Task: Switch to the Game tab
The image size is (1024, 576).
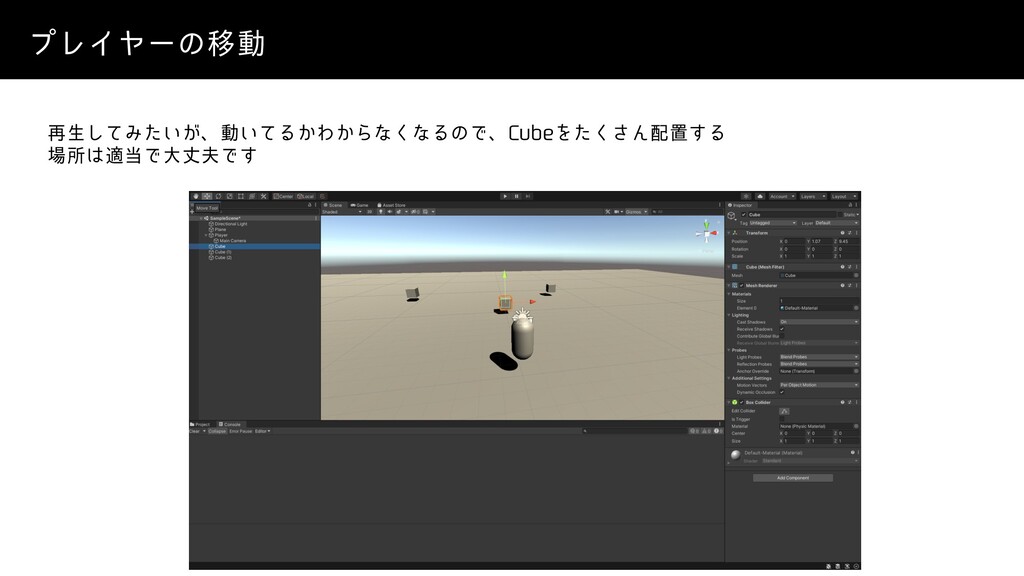Action: click(x=362, y=205)
